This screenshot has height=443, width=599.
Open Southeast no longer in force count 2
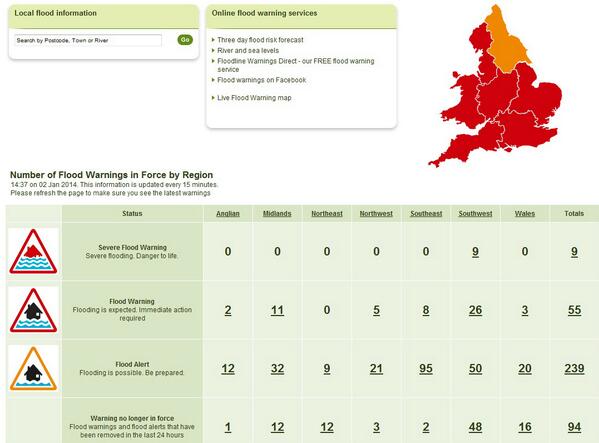[426, 427]
